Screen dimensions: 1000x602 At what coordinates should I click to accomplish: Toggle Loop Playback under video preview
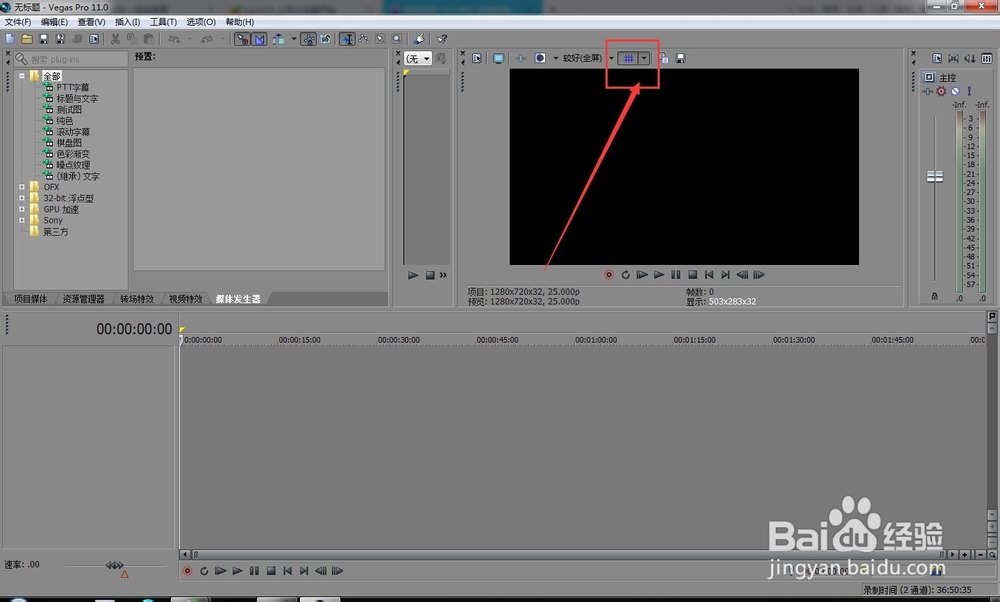pos(626,275)
